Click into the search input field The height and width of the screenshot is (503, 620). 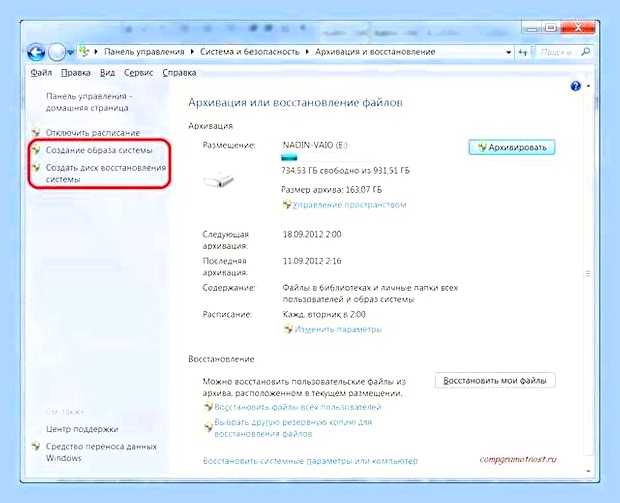[x=558, y=52]
